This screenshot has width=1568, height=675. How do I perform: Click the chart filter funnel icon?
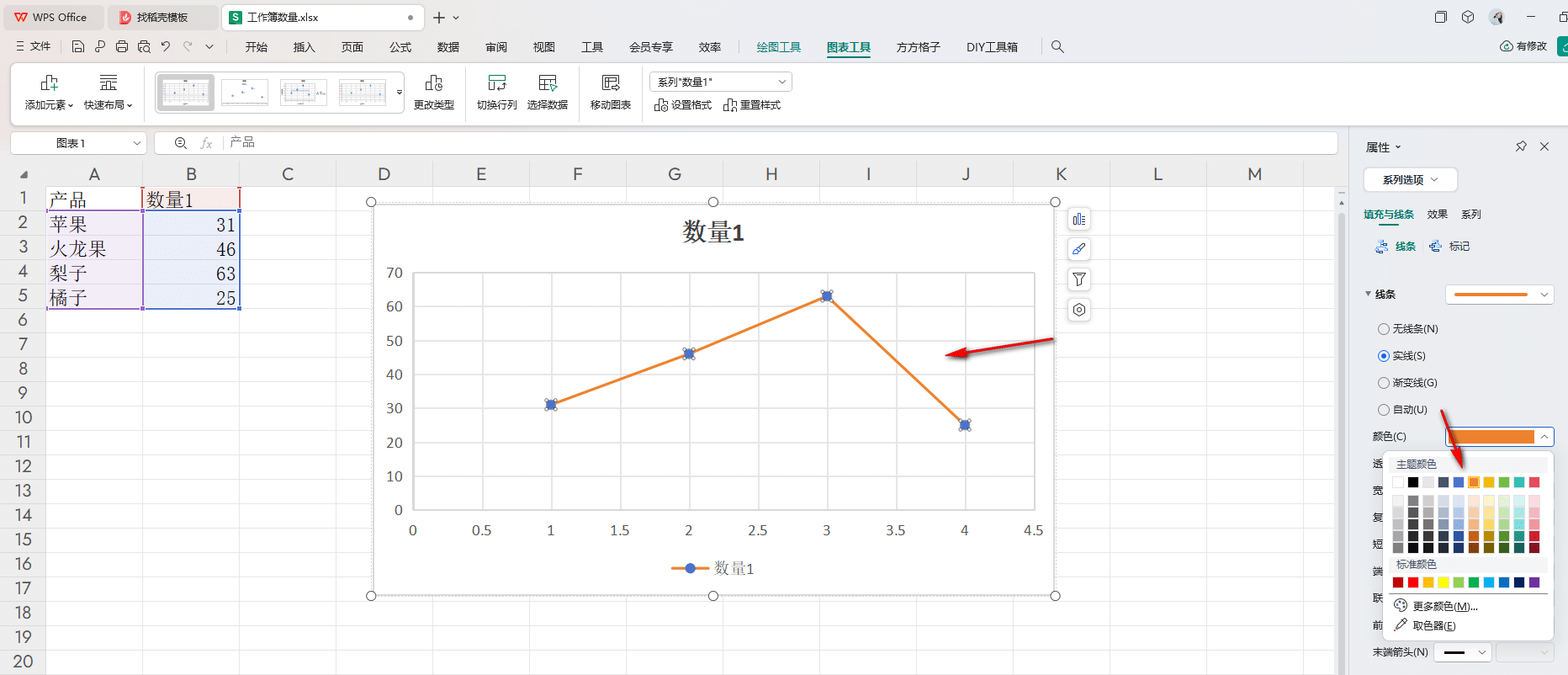(1079, 279)
